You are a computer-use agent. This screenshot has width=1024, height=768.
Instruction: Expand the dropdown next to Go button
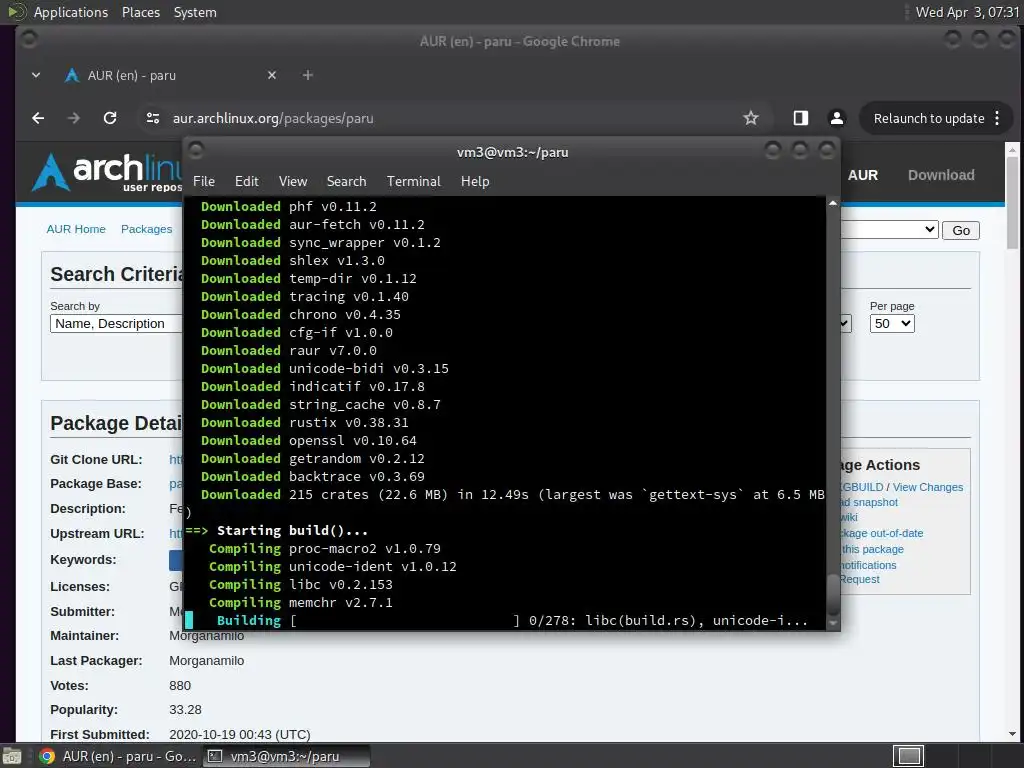click(x=889, y=230)
